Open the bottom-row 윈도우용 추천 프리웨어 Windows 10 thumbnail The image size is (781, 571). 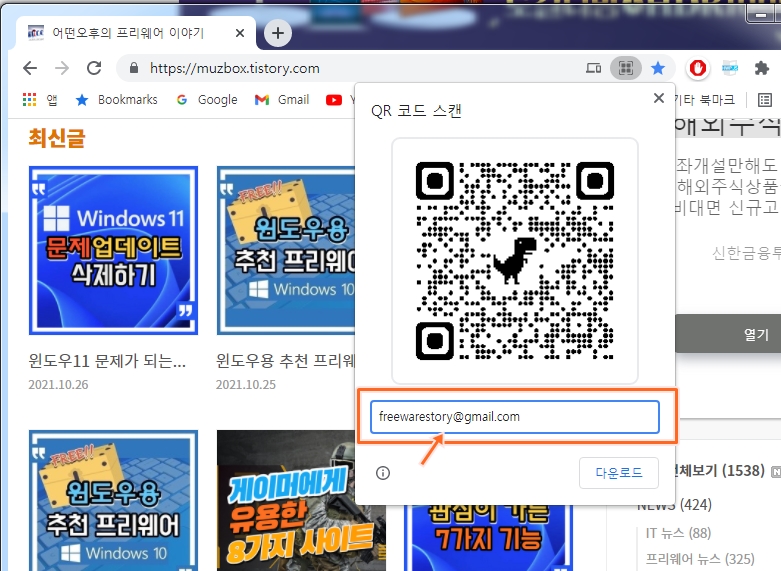coord(114,500)
